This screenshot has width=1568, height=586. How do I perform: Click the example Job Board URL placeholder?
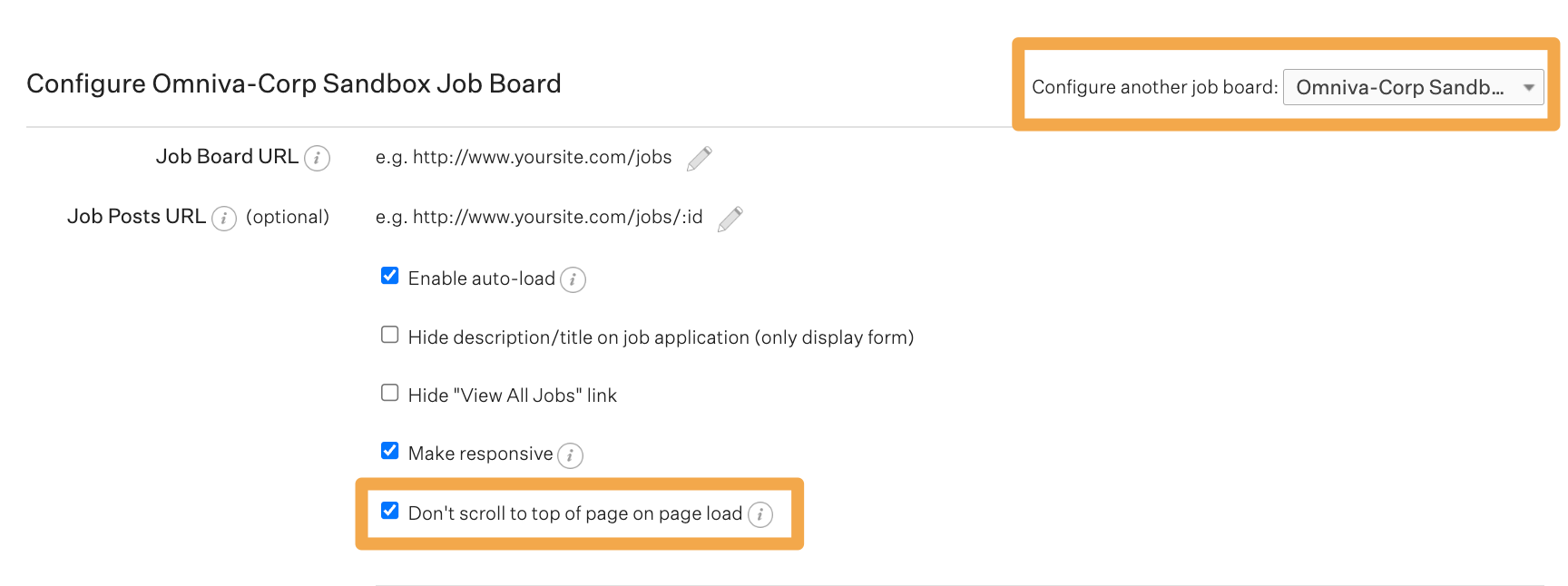point(524,157)
